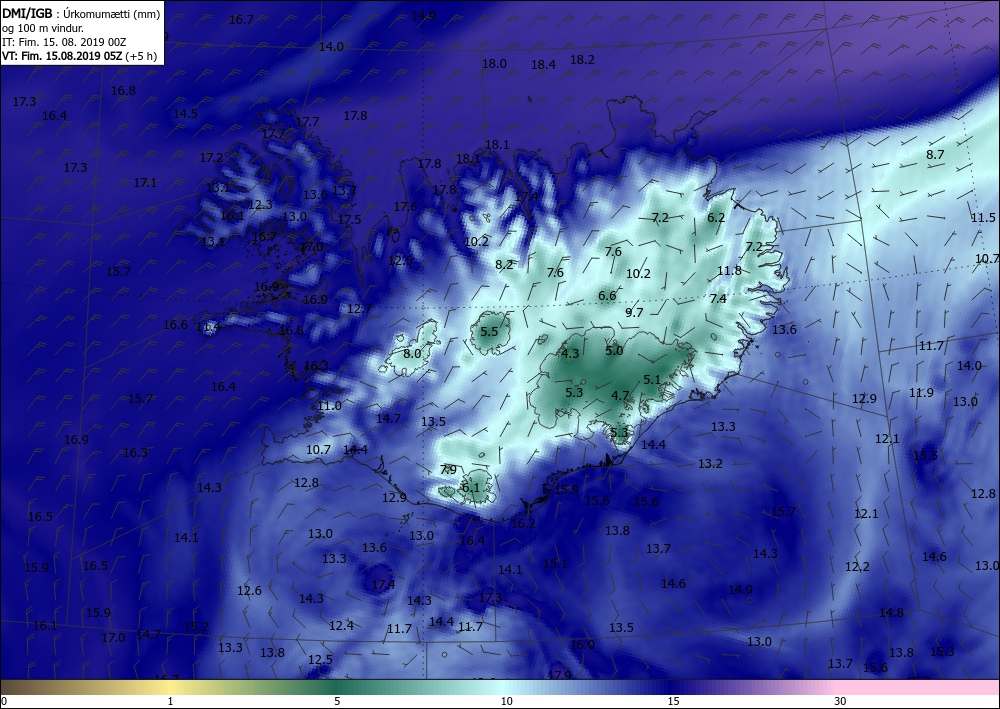Click the map value "17.6"
1000x709 pixels.
(405, 207)
